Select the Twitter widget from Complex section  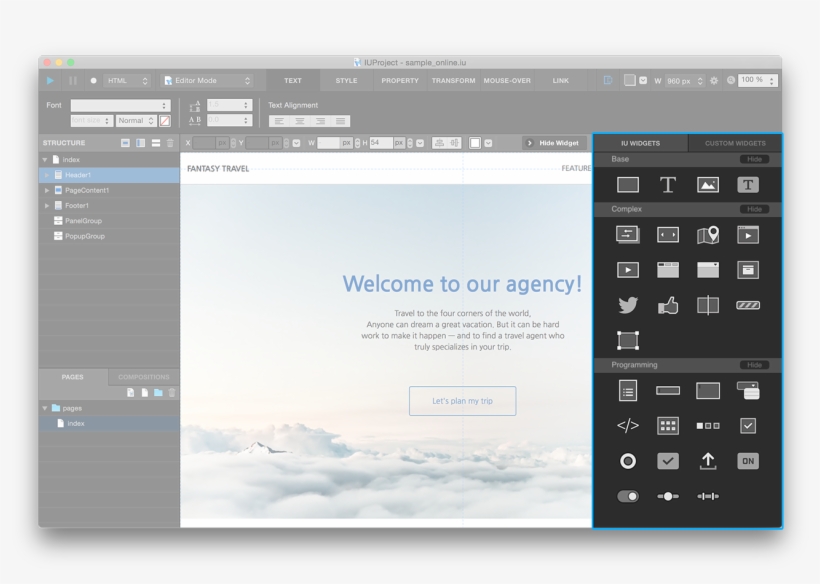627,304
